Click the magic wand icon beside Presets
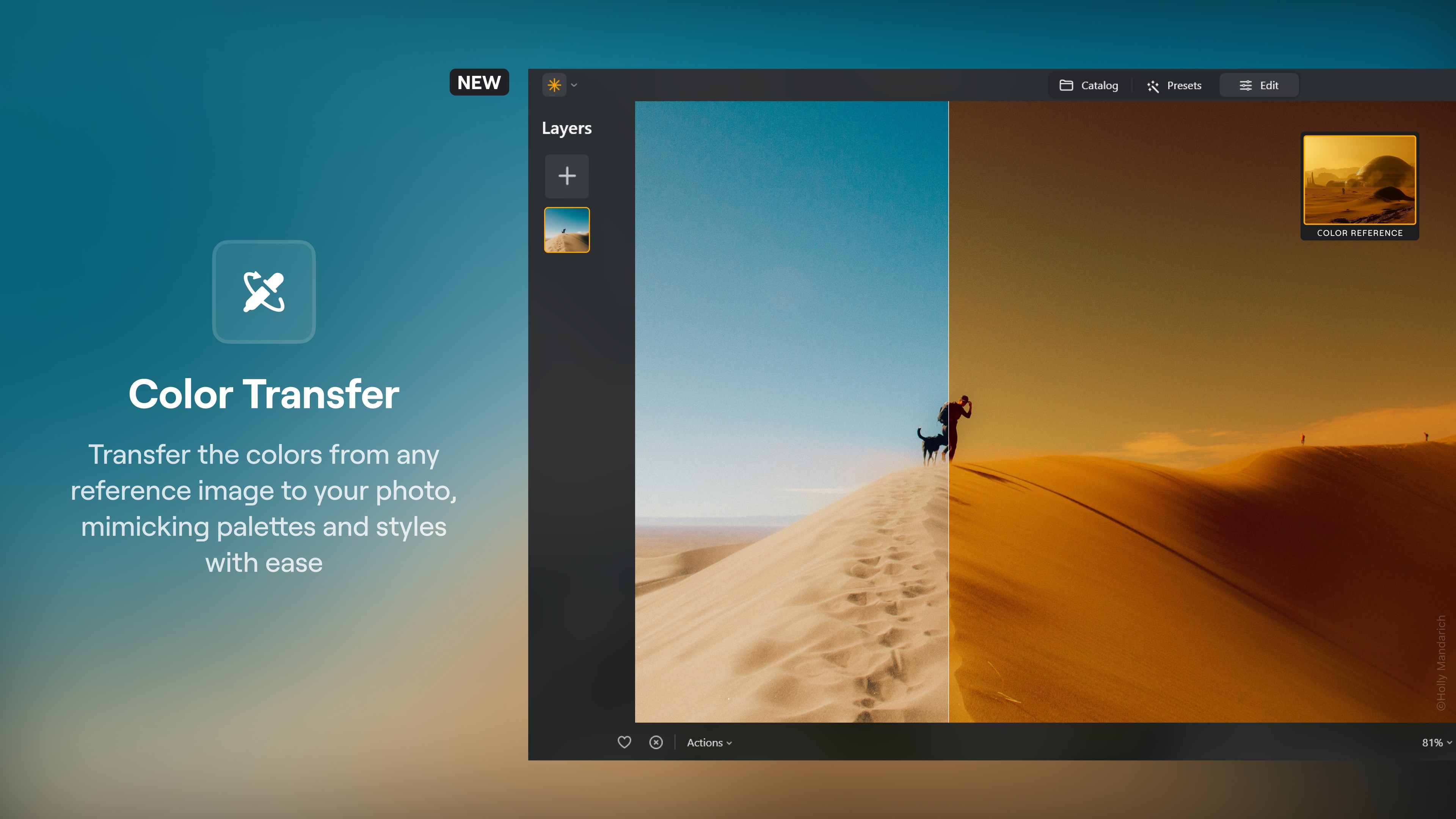 point(1153,86)
